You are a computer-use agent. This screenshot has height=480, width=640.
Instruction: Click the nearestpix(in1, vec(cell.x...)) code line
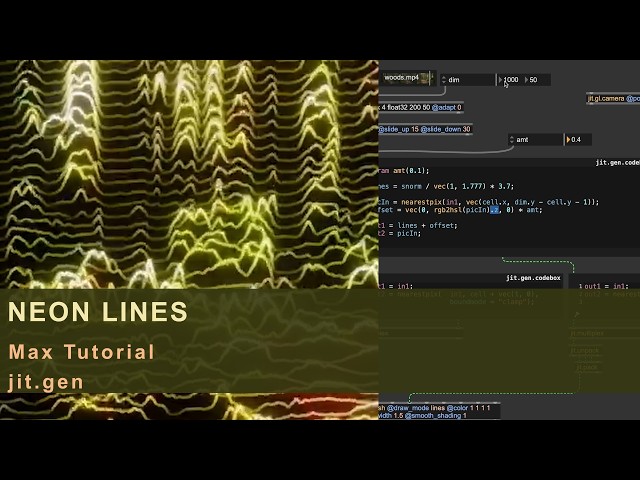tap(489, 202)
